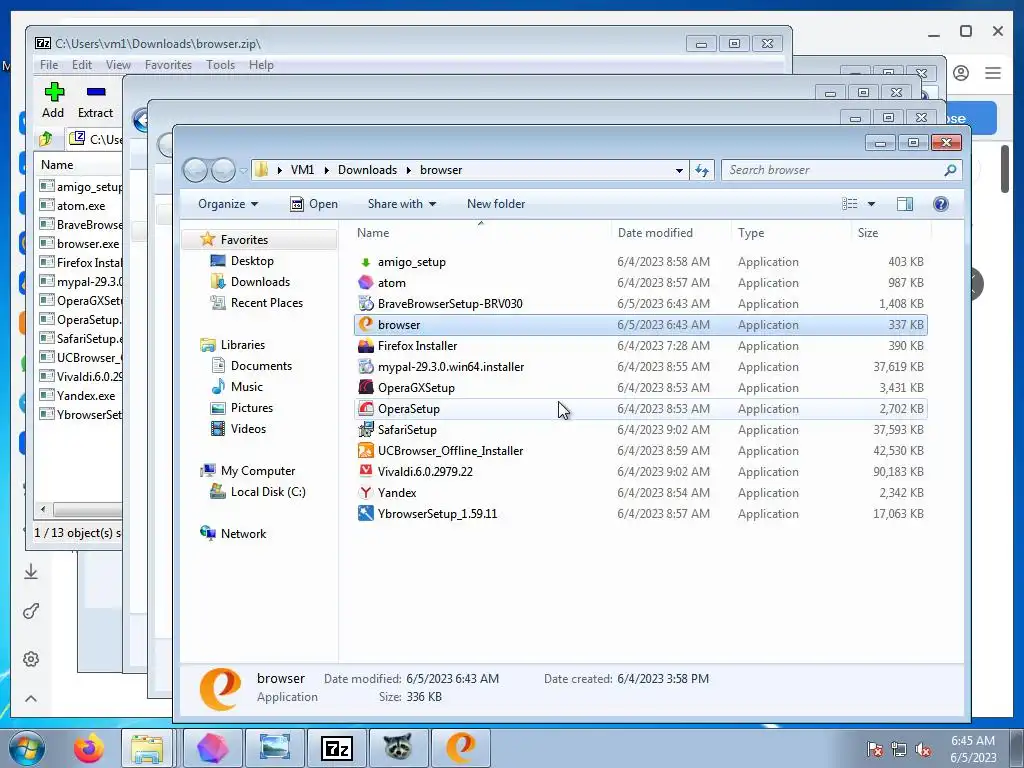Viewport: 1024px width, 768px height.
Task: Click the browser account profile icon
Action: point(961,73)
